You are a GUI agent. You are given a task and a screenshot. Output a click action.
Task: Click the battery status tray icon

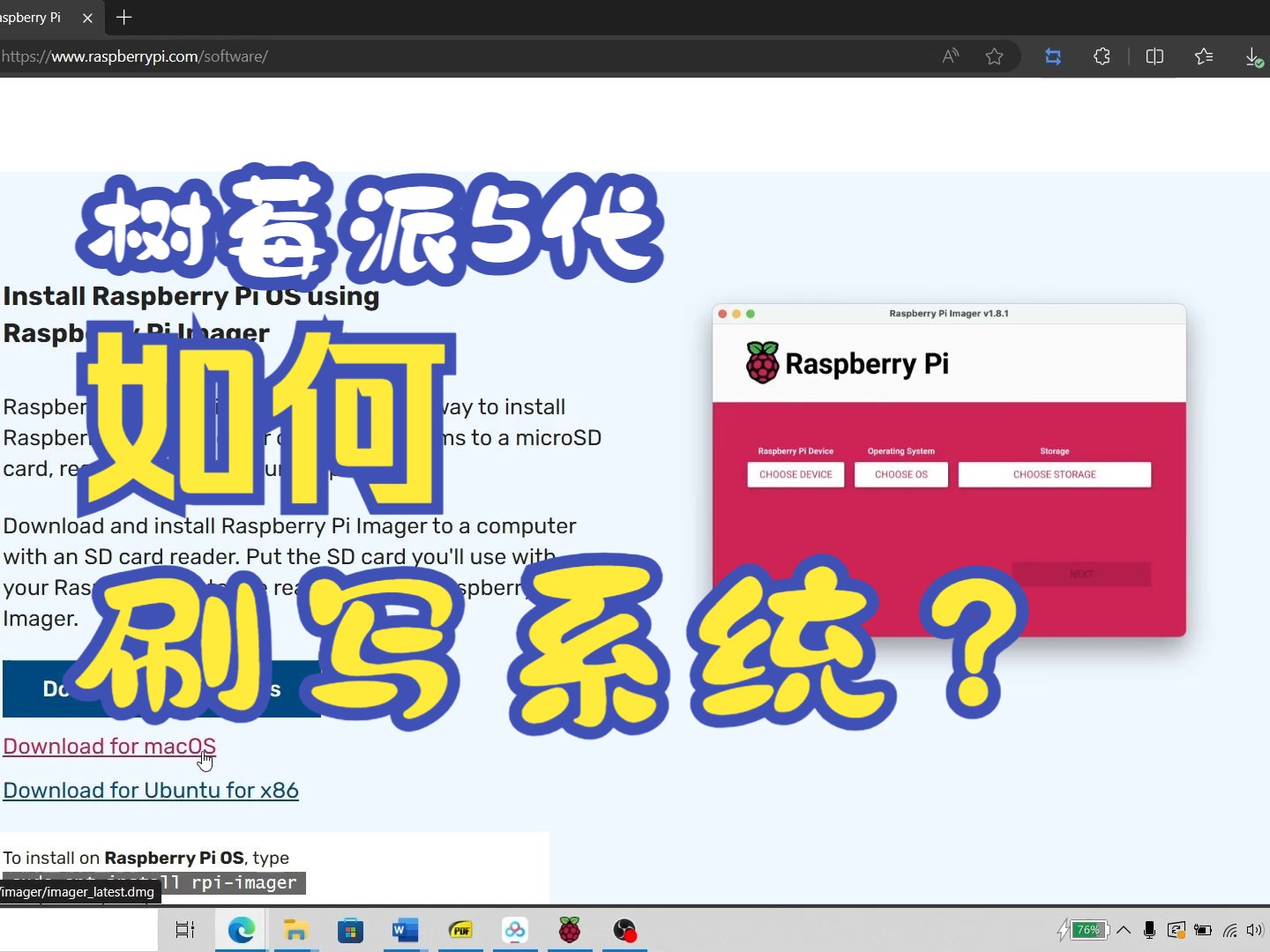[x=1202, y=930]
